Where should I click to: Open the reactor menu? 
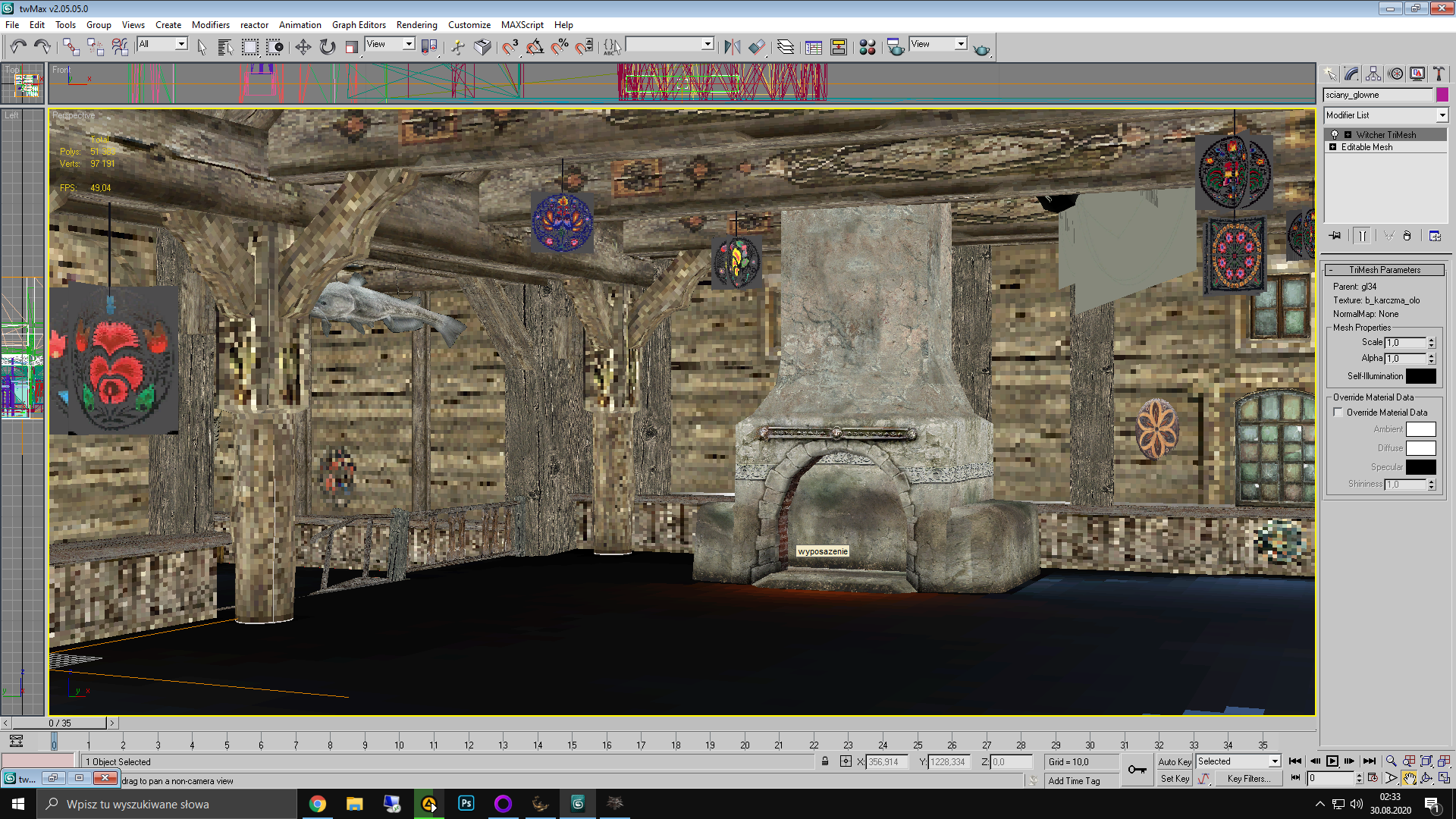[254, 25]
